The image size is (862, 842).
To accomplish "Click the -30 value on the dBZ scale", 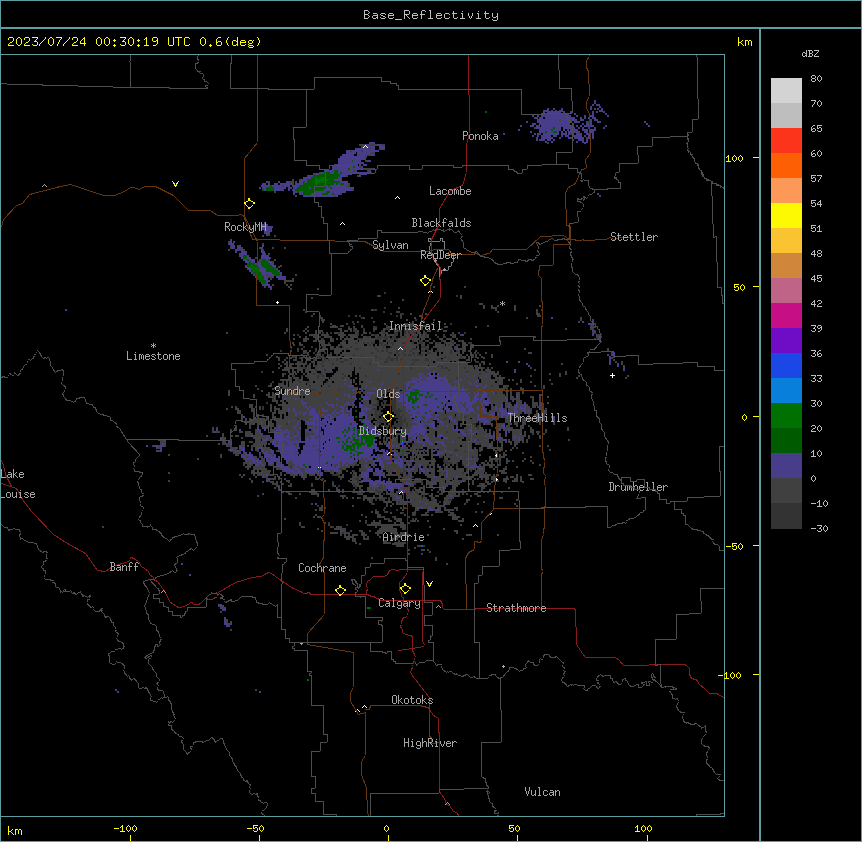I will [x=819, y=528].
